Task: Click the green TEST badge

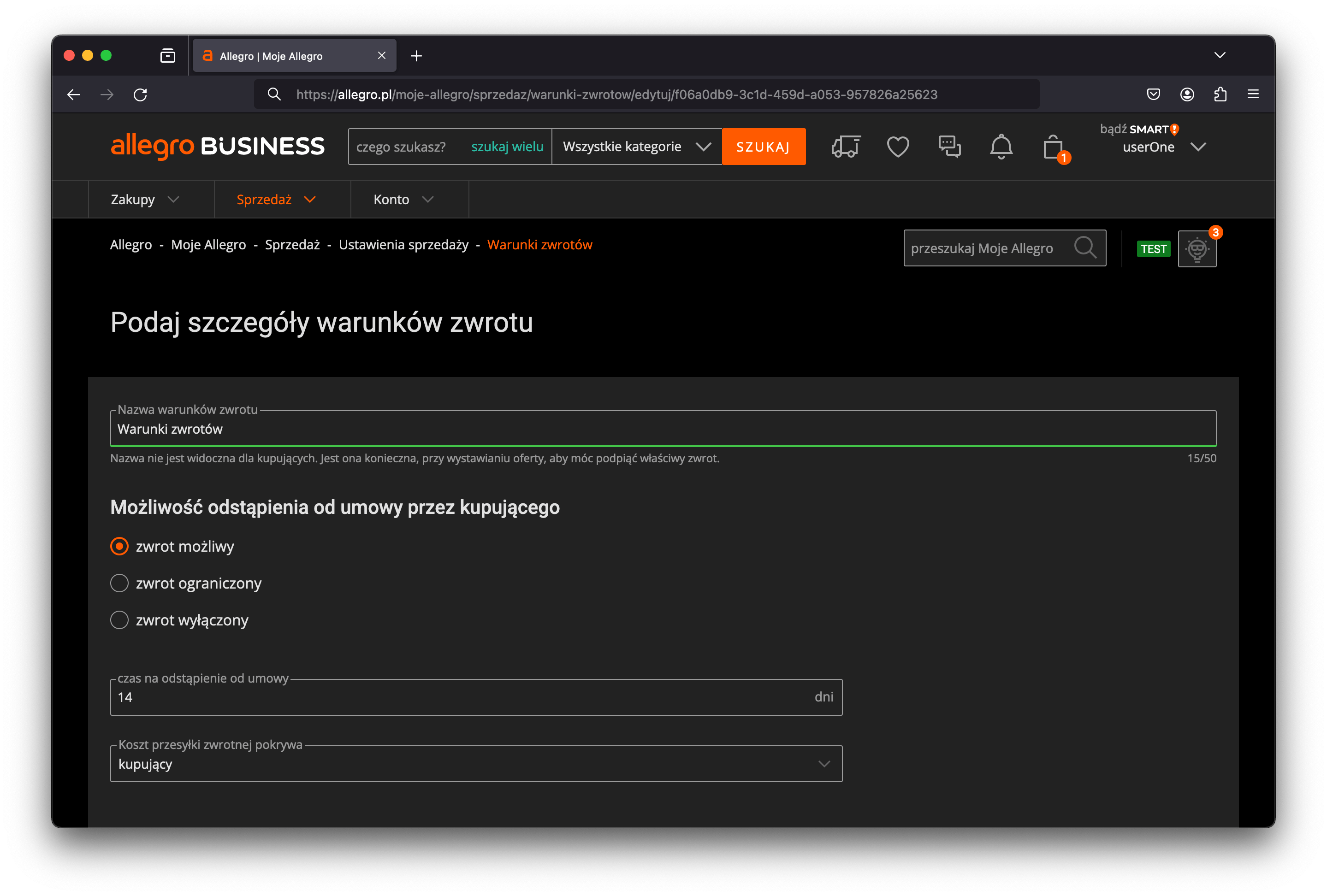Action: click(1154, 249)
